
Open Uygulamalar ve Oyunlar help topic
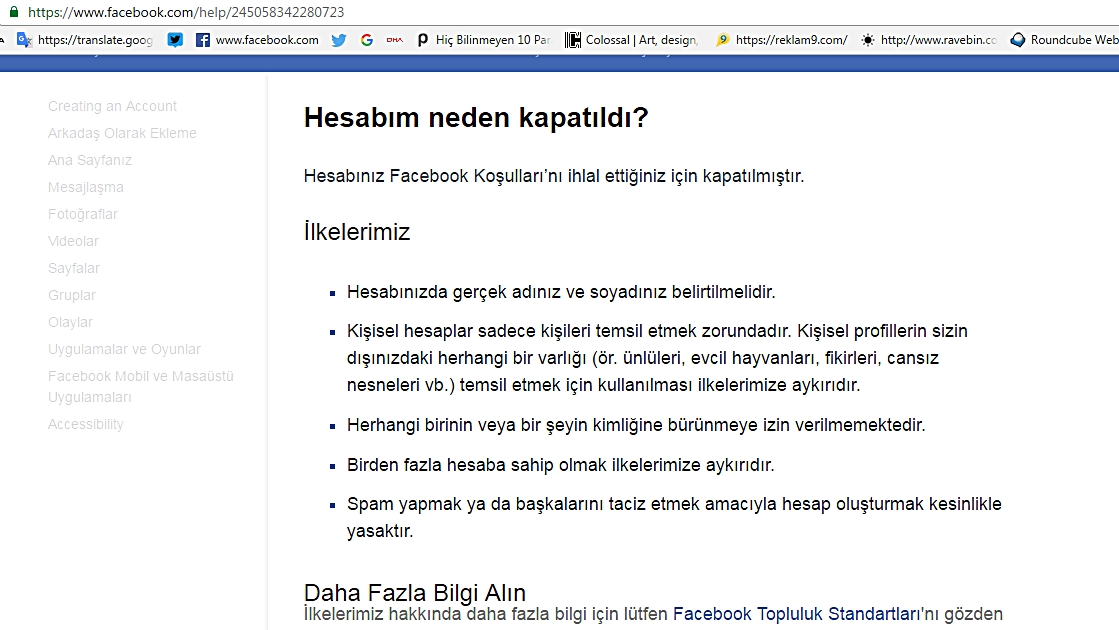pyautogui.click(x=124, y=350)
